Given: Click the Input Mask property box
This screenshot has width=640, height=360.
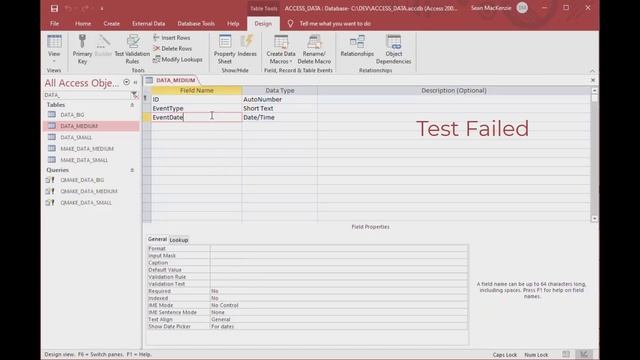Looking at the screenshot, I should pyautogui.click(x=339, y=256).
